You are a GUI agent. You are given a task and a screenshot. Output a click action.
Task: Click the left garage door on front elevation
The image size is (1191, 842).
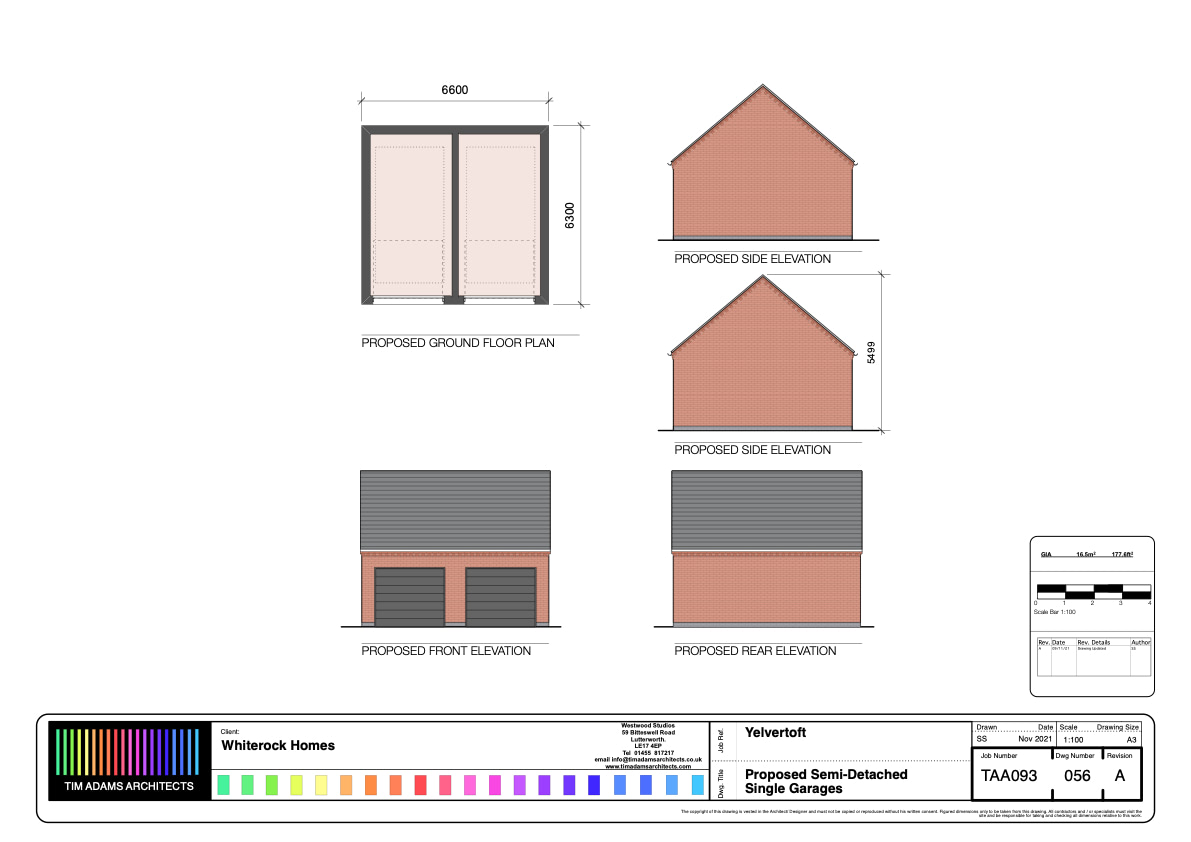coord(409,597)
